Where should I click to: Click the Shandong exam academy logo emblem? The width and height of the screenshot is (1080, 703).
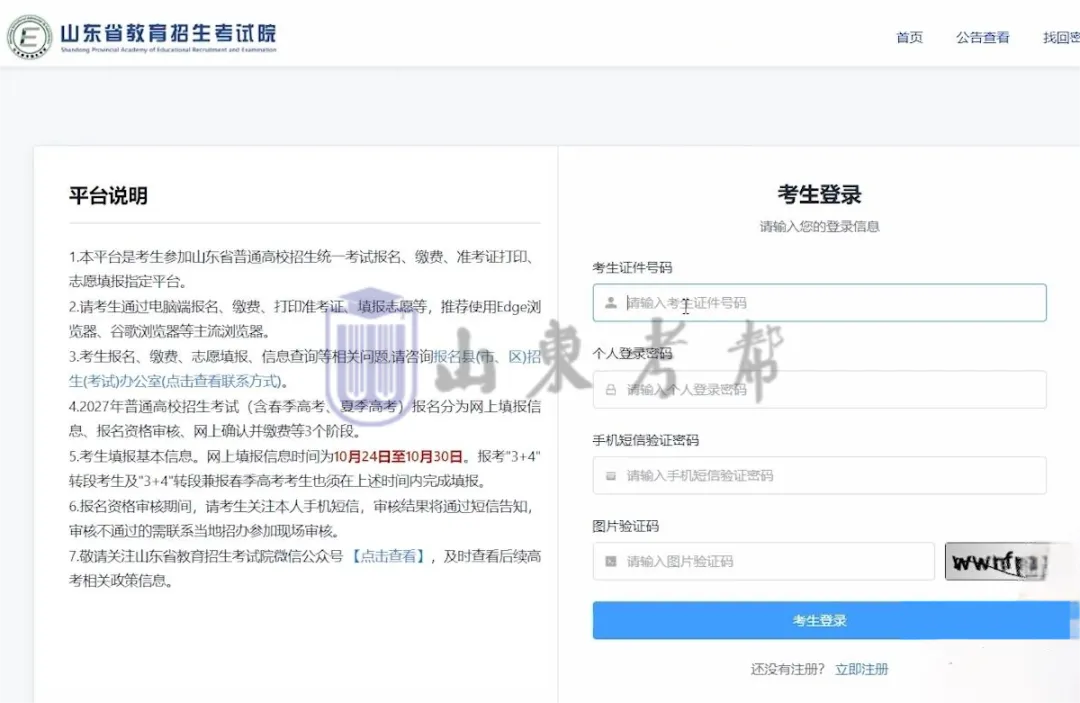point(30,36)
